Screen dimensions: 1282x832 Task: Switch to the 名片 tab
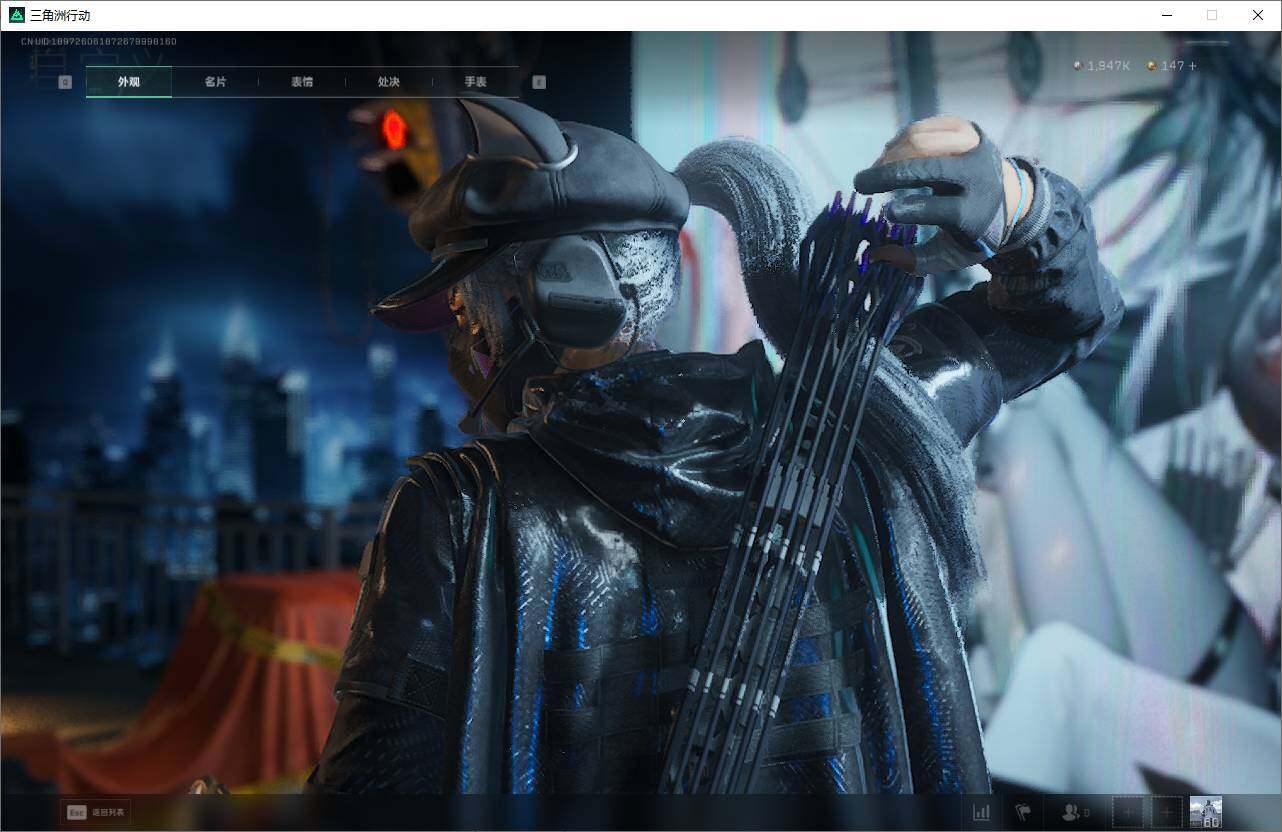[215, 82]
